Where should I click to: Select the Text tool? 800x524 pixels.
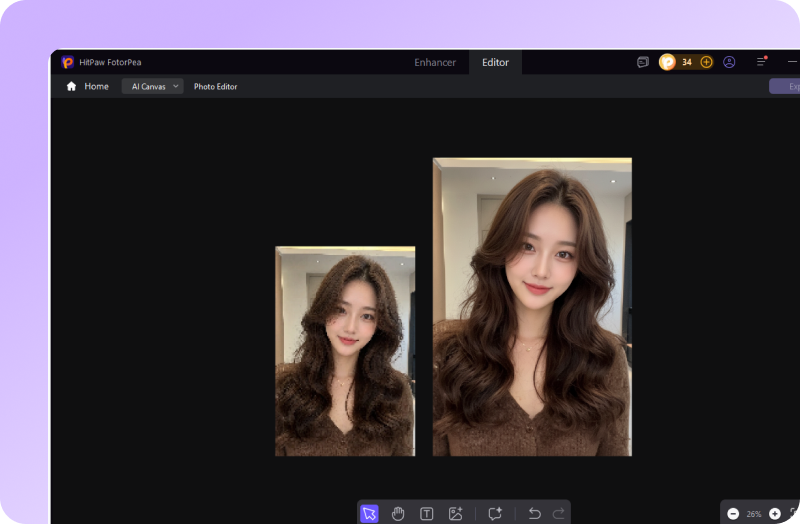(427, 513)
